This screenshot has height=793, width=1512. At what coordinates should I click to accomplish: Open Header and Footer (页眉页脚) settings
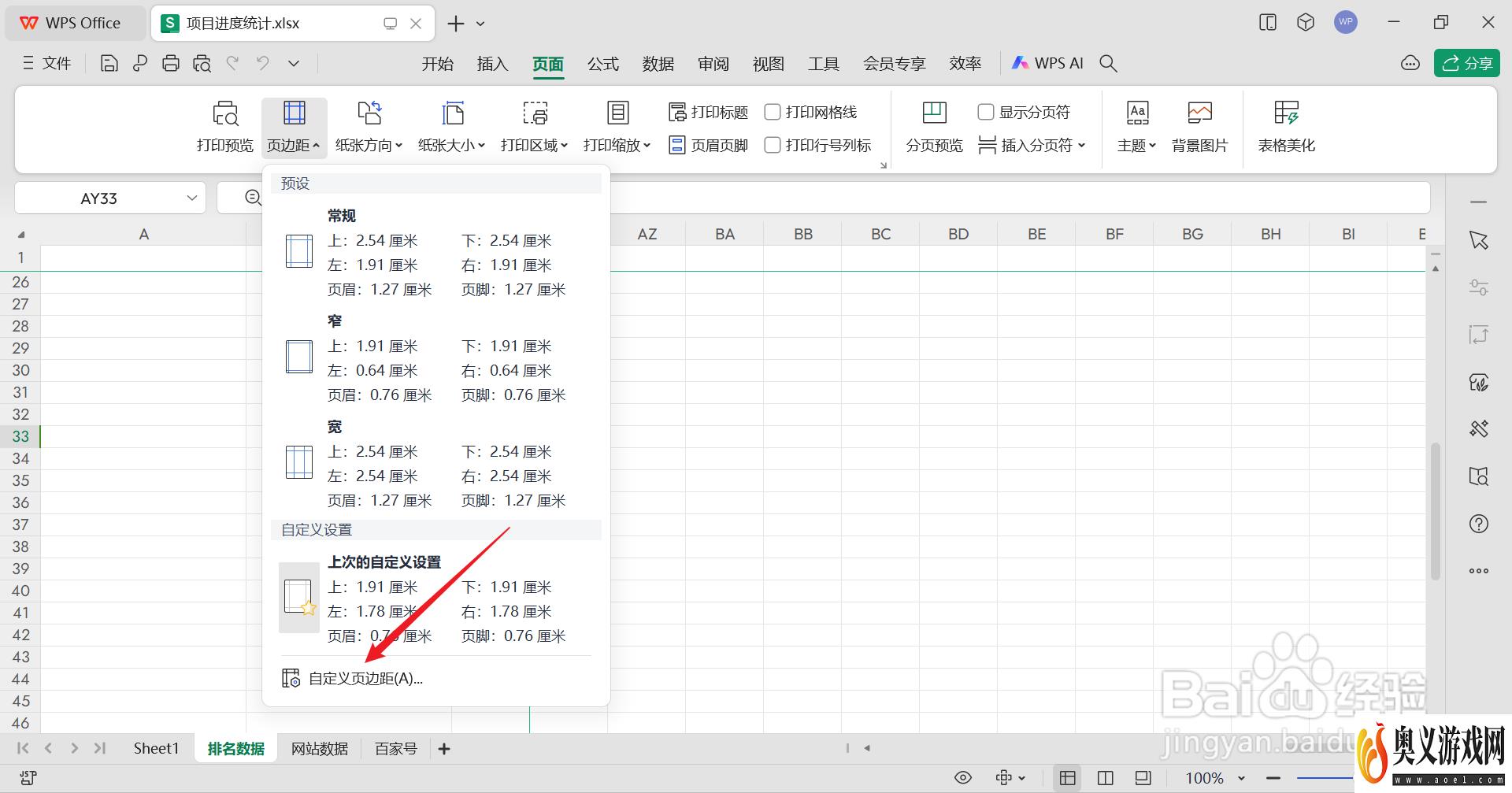[708, 146]
